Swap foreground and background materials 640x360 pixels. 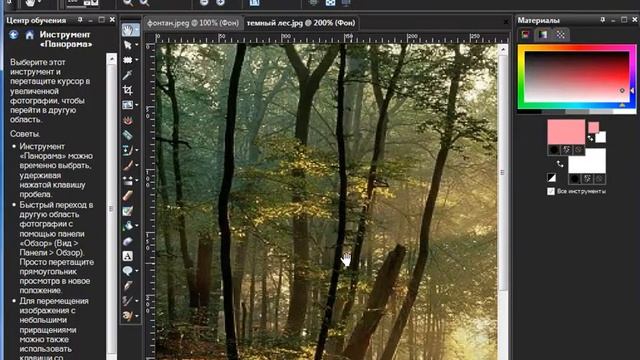coord(560,164)
